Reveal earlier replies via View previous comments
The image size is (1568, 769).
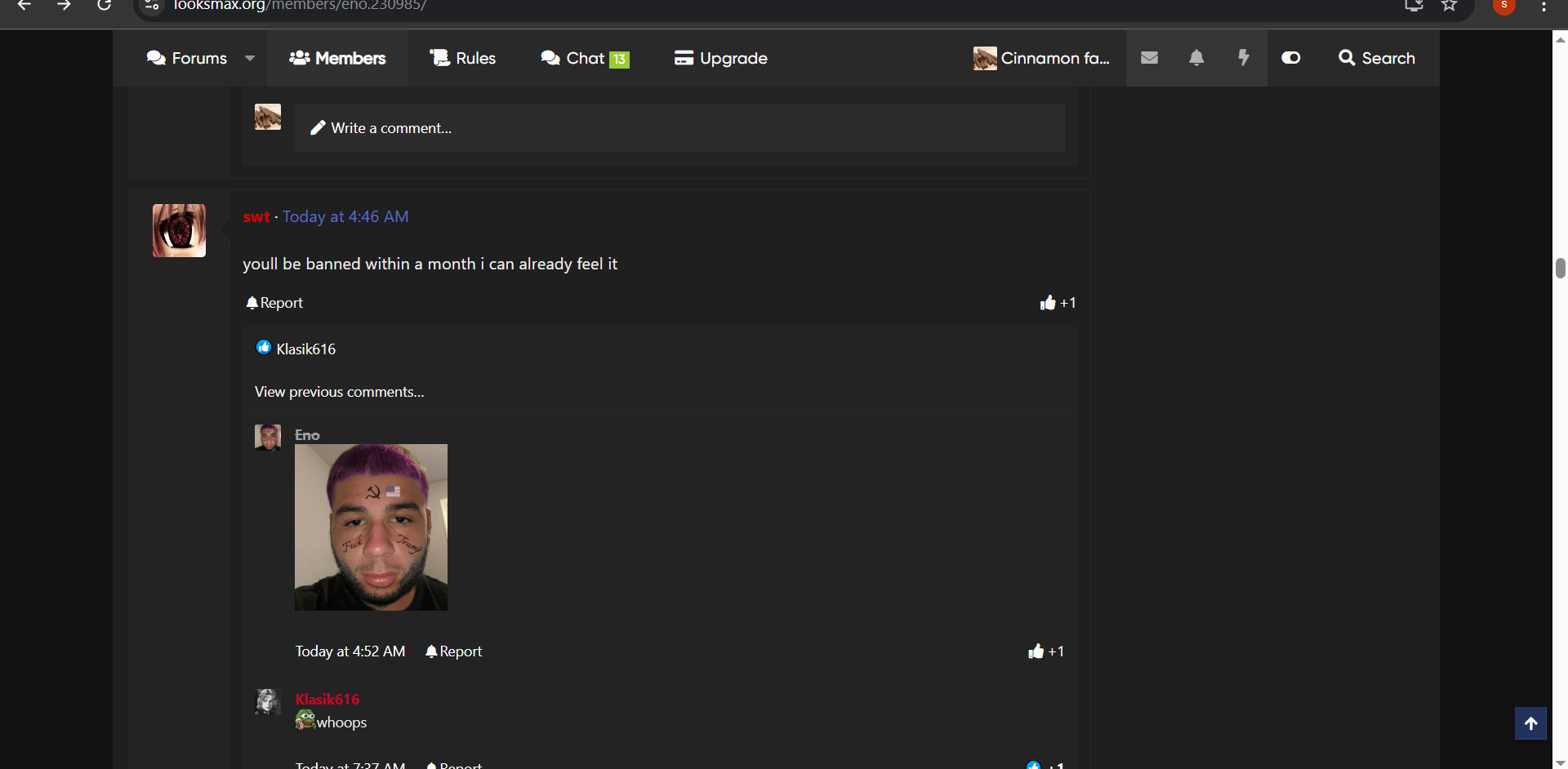pyautogui.click(x=339, y=391)
